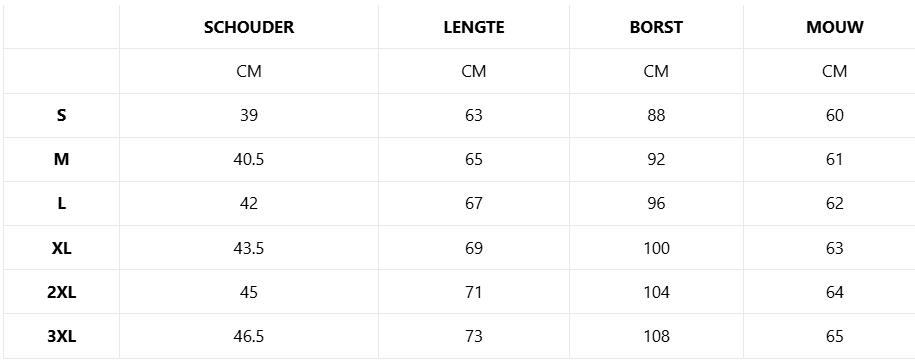Click shoulder value 43.5 for size XL
Screen dimensions: 915x364
pos(249,248)
